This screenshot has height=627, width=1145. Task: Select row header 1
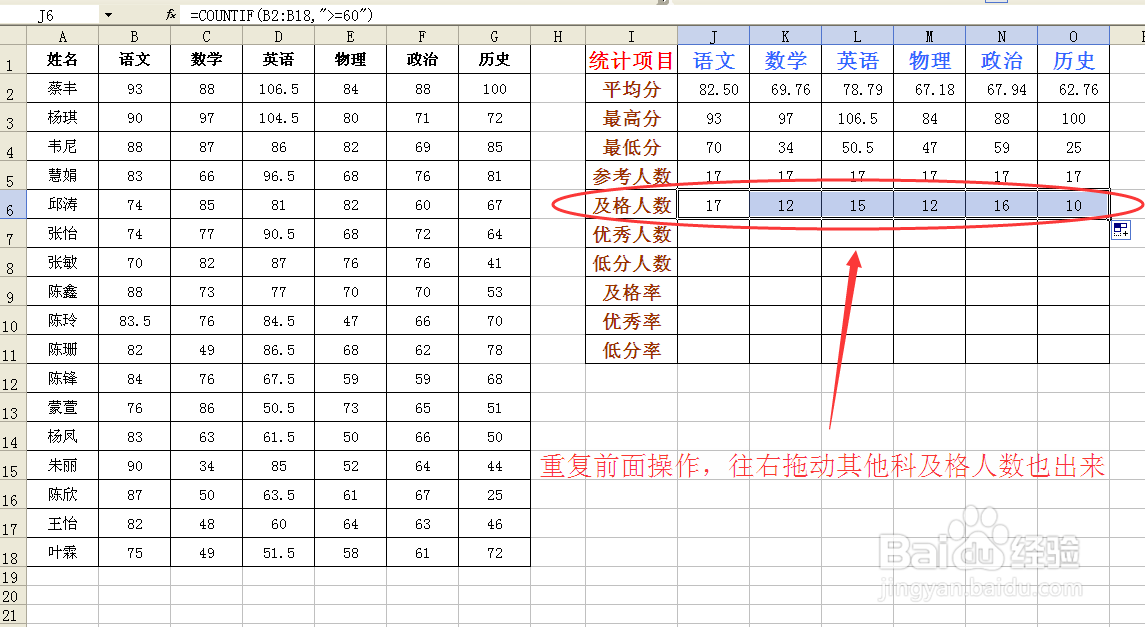click(x=12, y=61)
